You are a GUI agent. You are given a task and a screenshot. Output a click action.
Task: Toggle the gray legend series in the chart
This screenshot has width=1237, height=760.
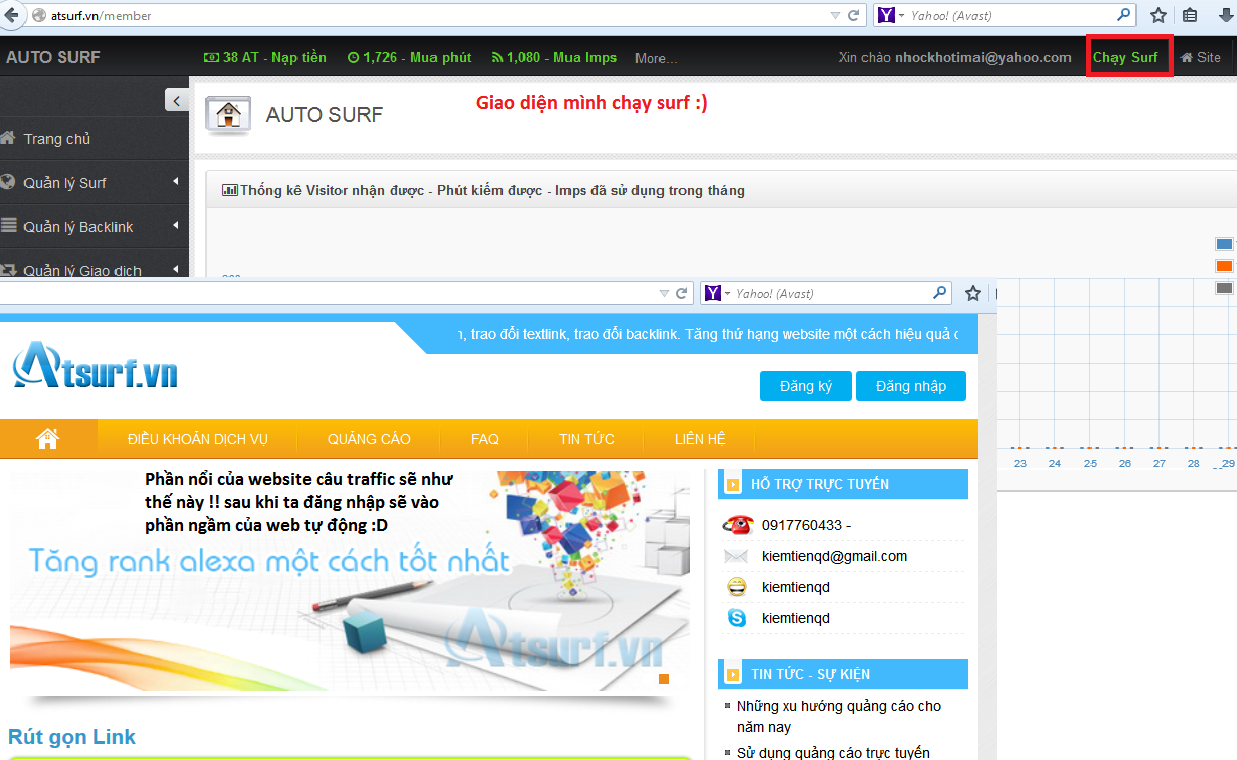click(1224, 288)
